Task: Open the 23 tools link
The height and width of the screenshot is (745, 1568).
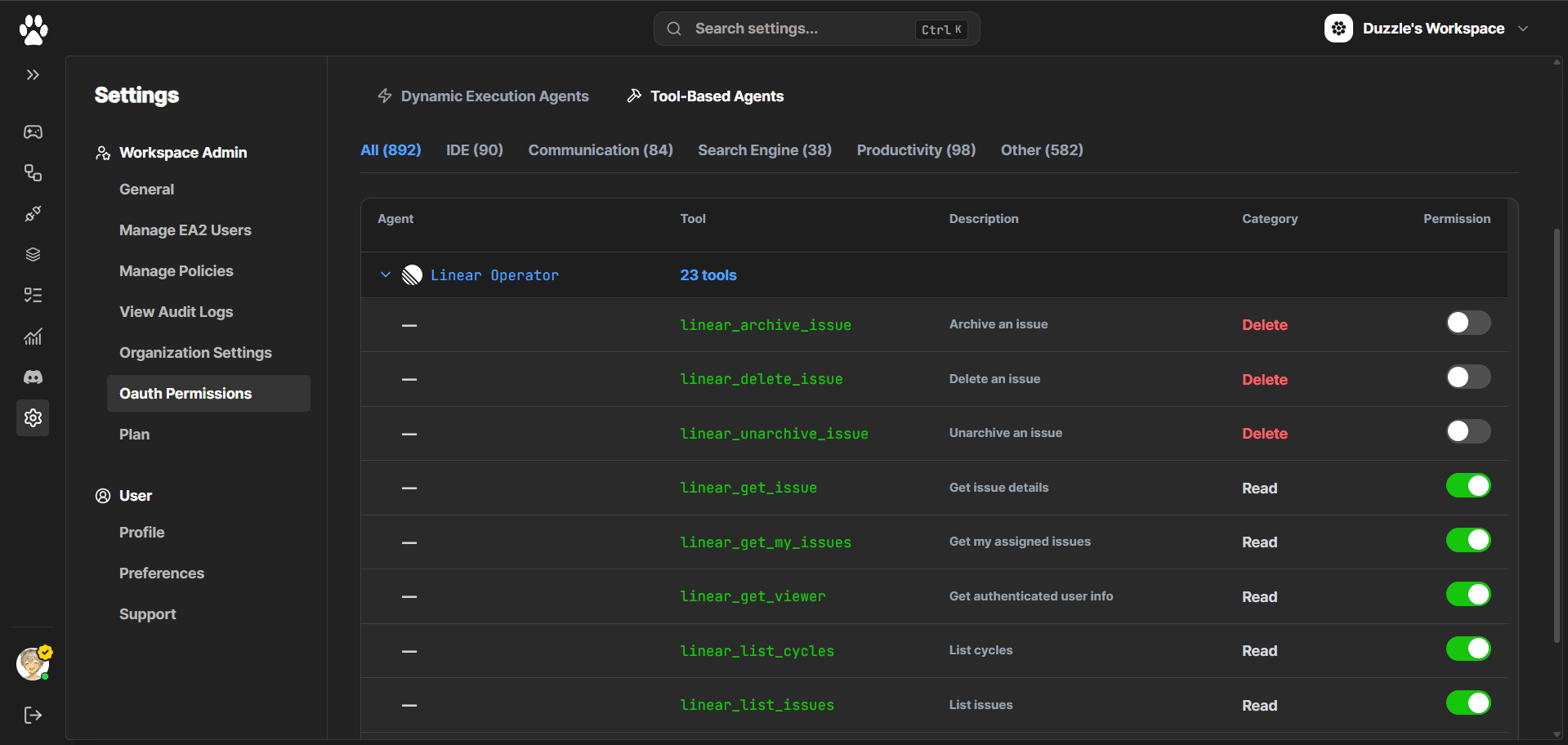Action: point(708,275)
